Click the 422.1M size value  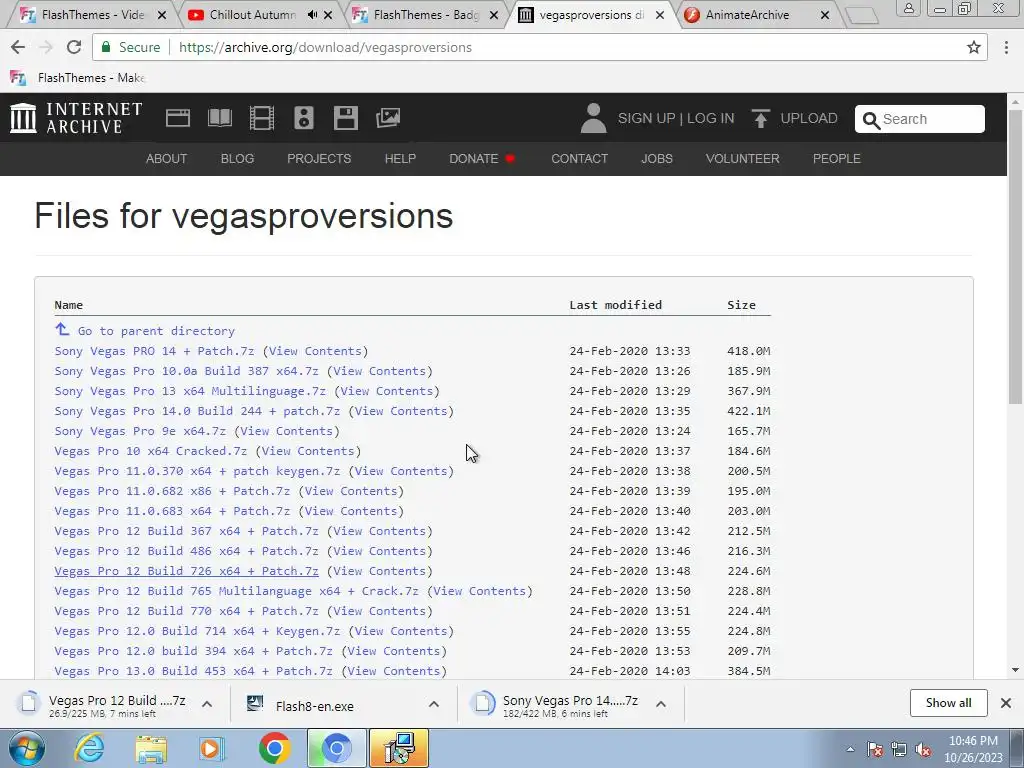748,411
